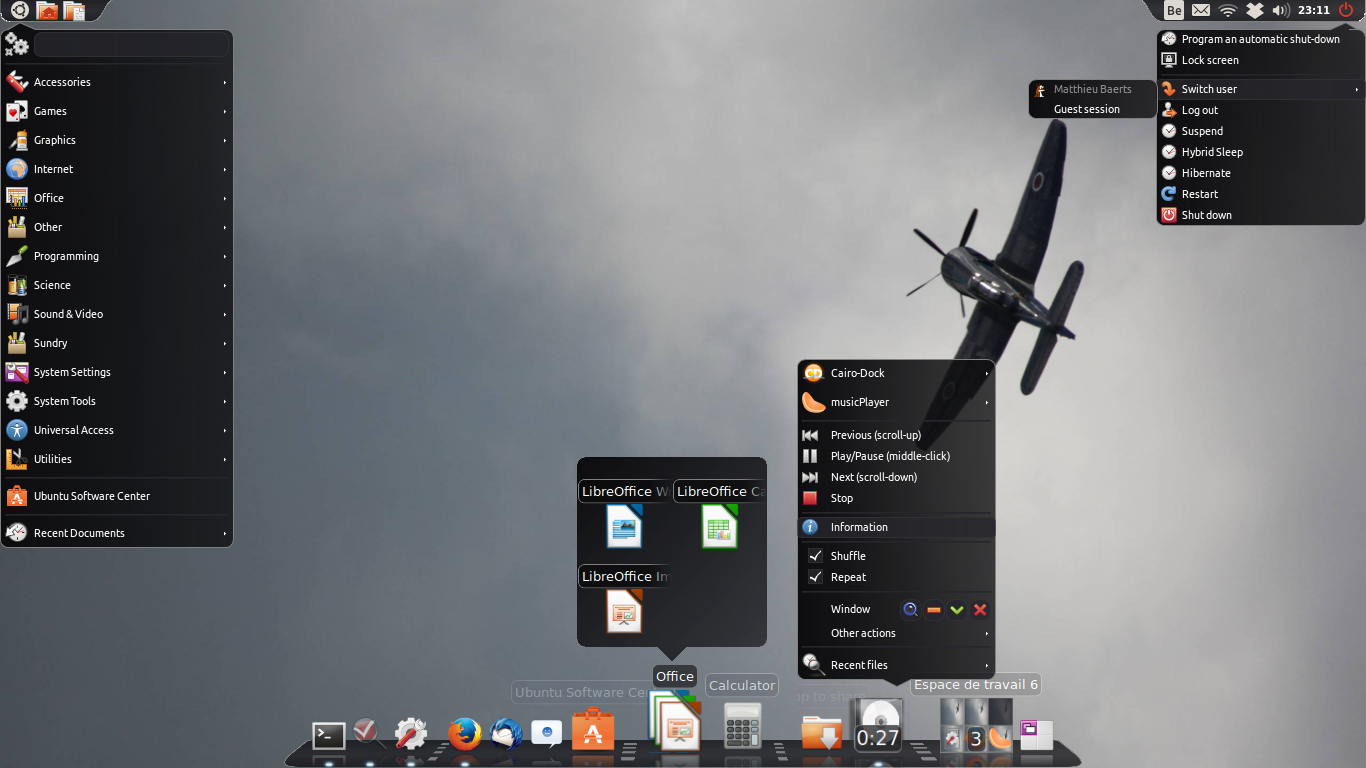The image size is (1366, 768).
Task: Open Firefox from the dock
Action: 465,735
